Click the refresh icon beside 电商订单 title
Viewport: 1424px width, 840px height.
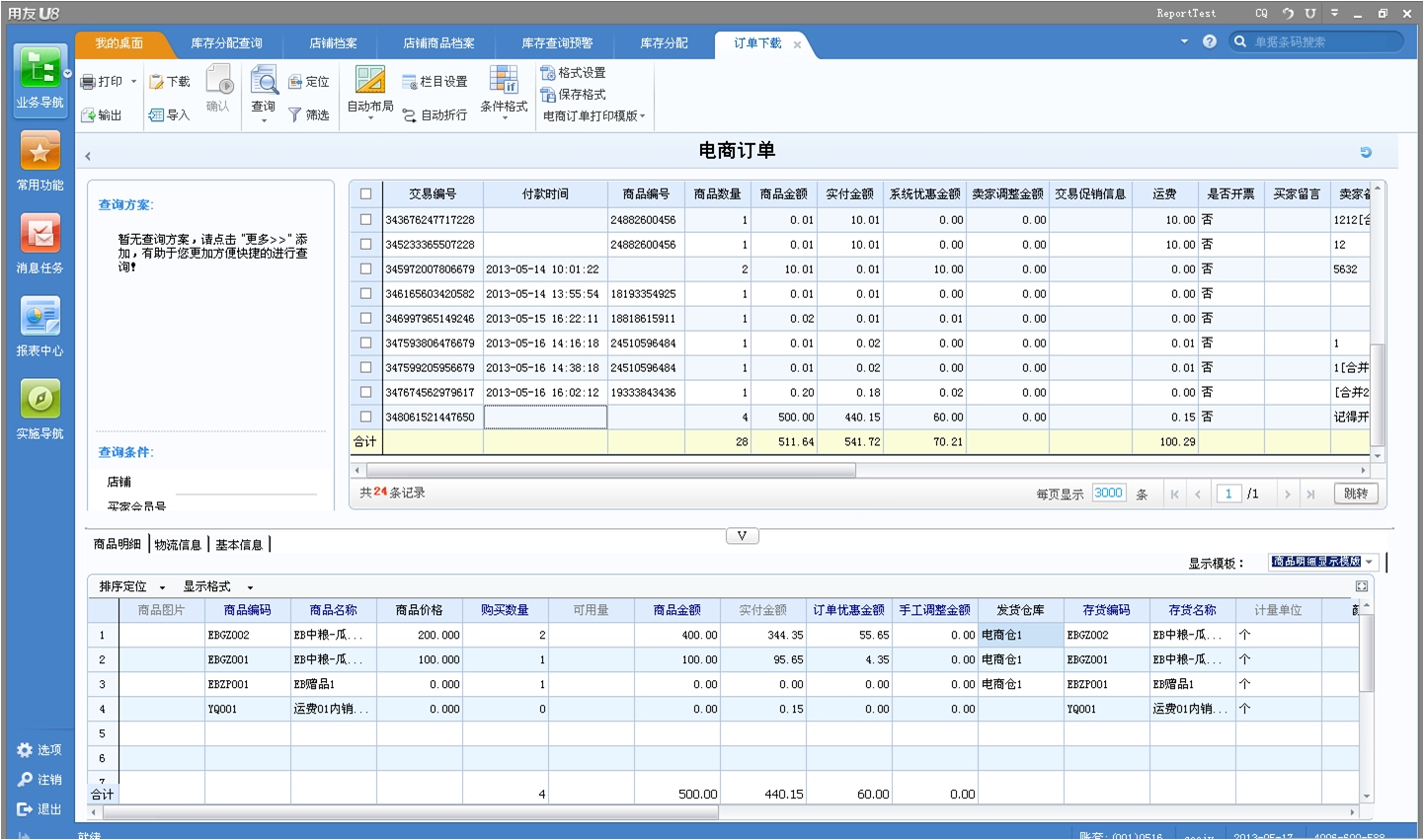[x=1366, y=152]
